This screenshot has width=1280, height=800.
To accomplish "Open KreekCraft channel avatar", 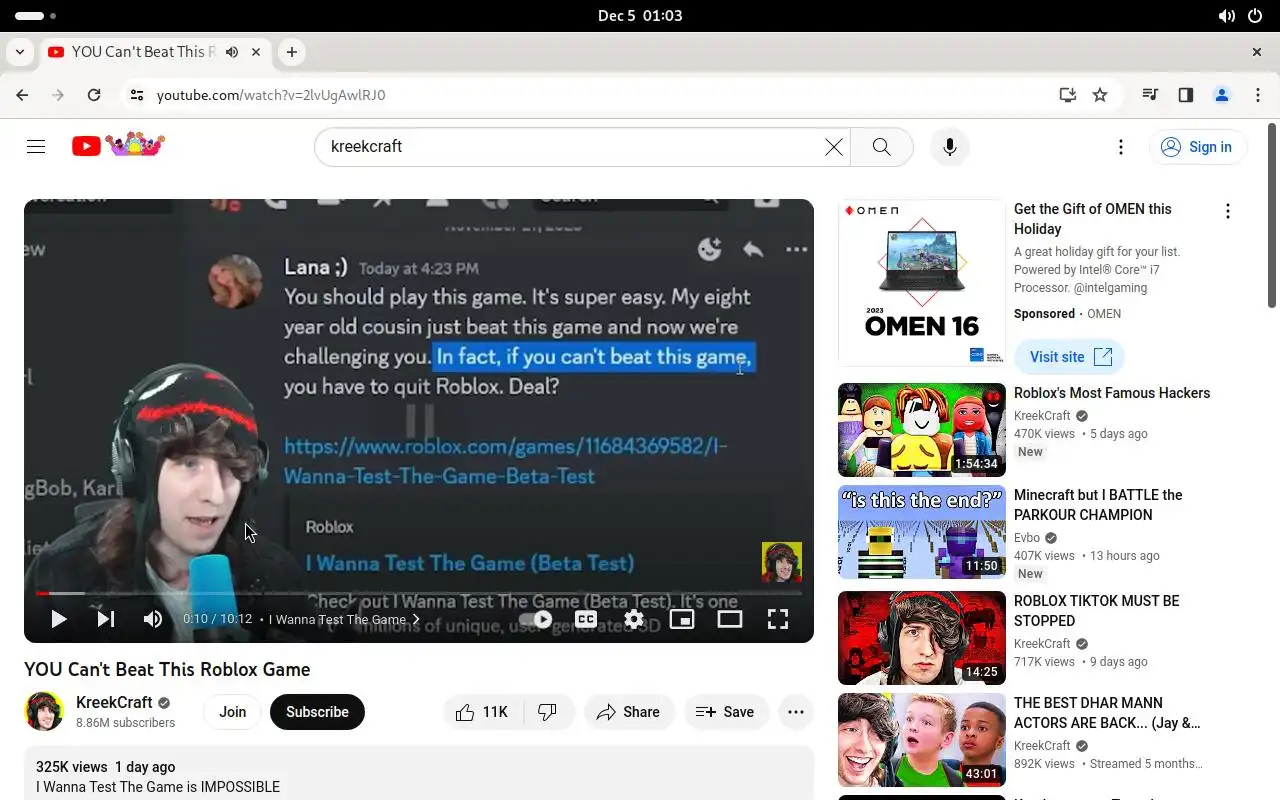I will [x=44, y=711].
